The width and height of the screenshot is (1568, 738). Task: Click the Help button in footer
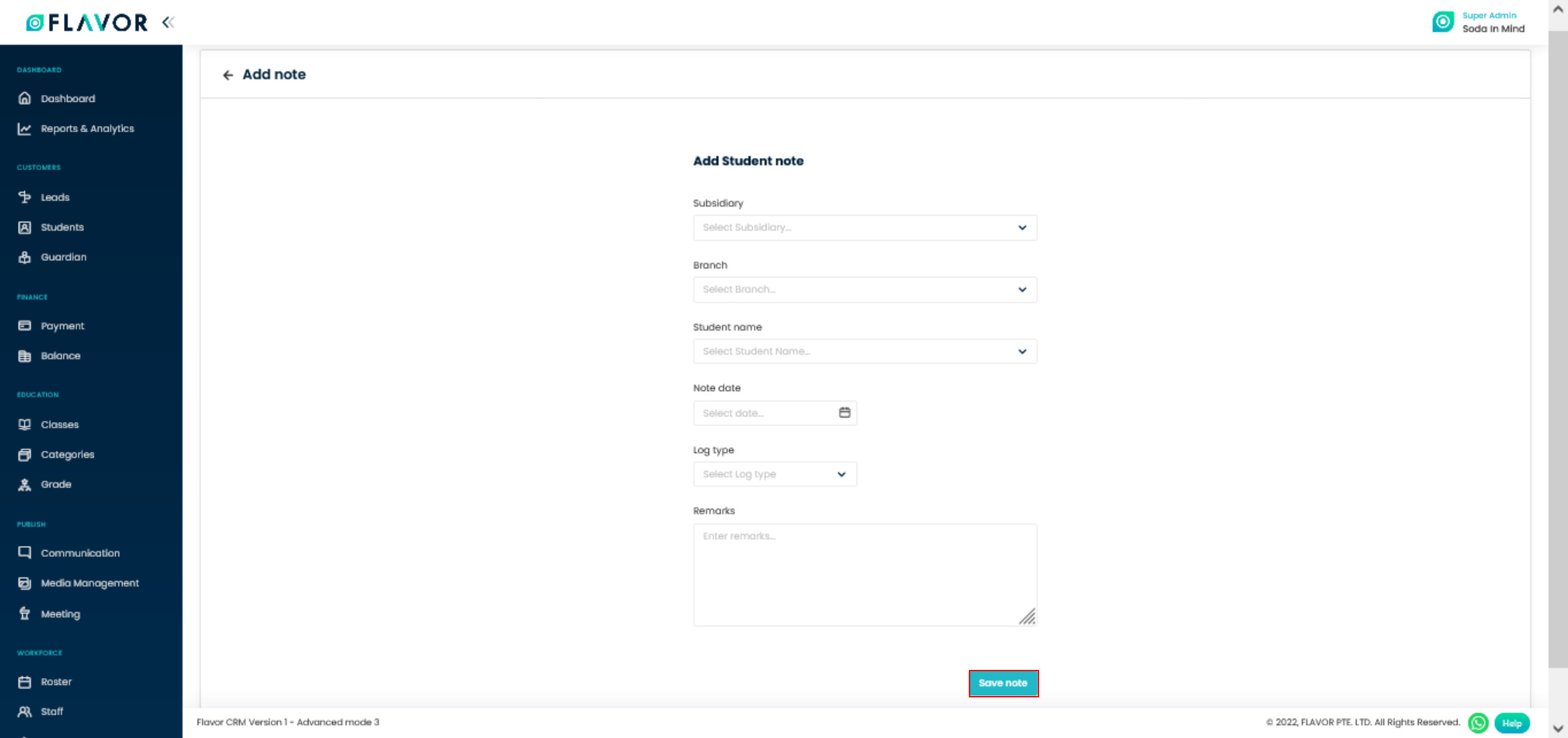pos(1512,723)
